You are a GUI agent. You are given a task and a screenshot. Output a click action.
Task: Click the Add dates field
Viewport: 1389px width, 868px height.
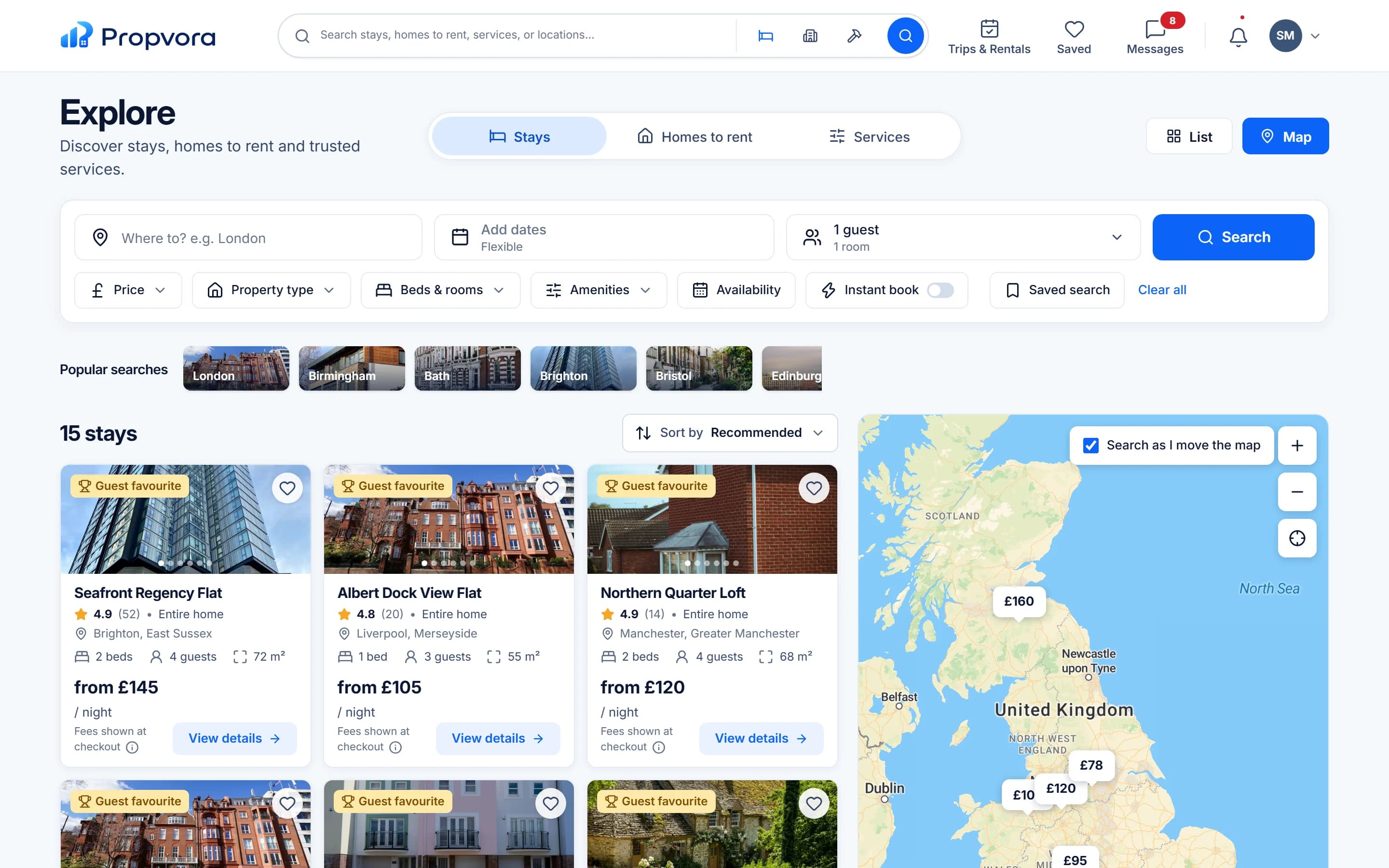(x=604, y=237)
